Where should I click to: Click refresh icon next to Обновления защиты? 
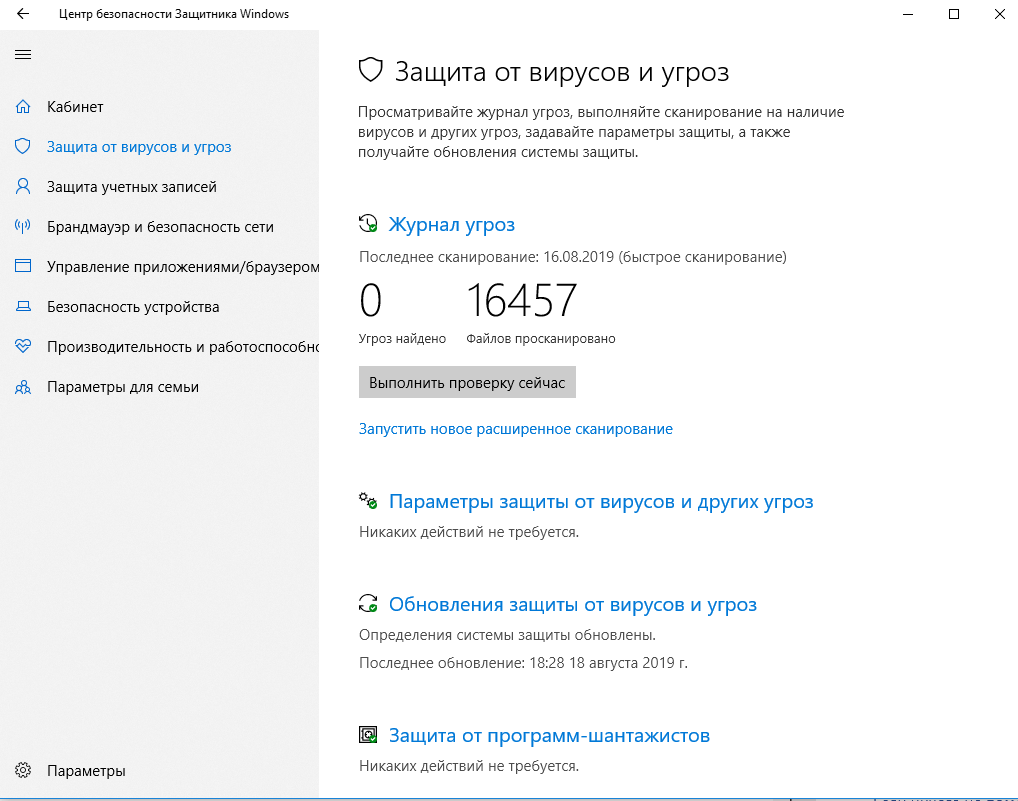click(368, 604)
